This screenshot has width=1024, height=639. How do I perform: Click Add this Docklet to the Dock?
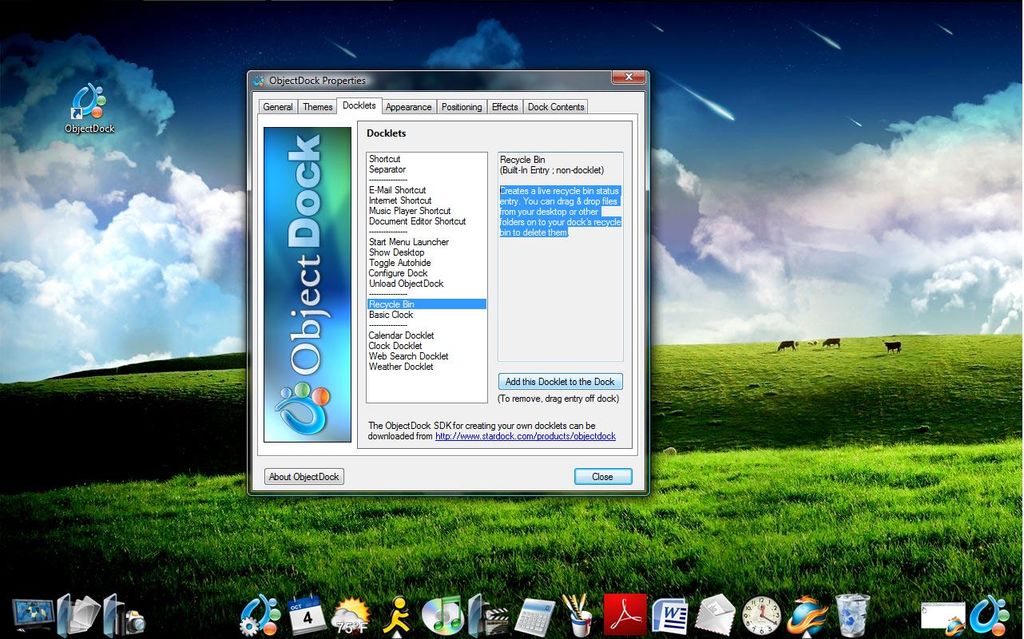click(560, 381)
